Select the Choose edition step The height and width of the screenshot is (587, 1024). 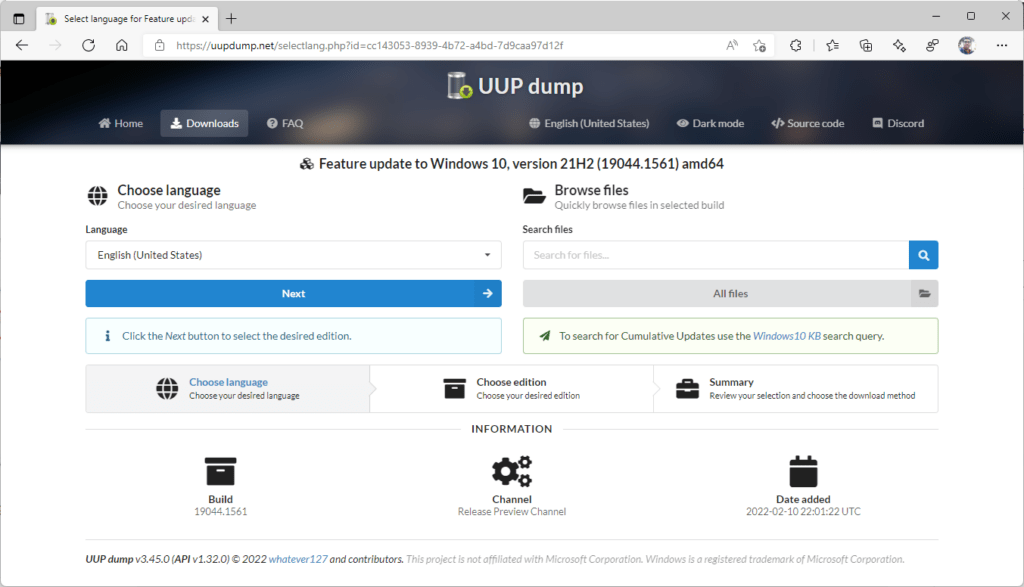[511, 389]
